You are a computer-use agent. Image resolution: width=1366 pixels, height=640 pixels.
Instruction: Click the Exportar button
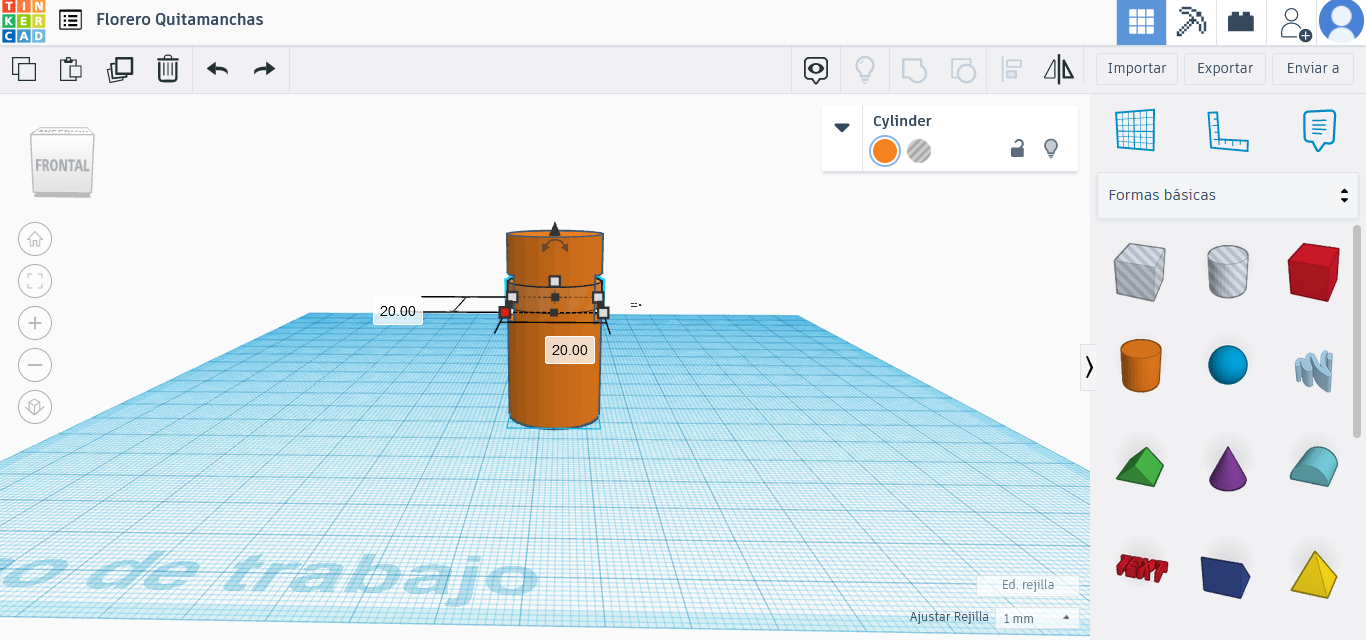[1225, 69]
